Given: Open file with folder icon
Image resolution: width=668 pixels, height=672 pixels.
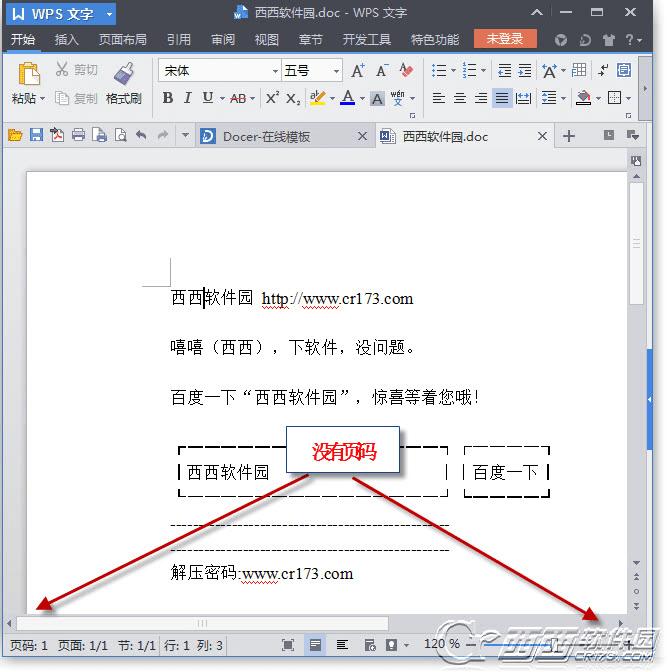Looking at the screenshot, I should 15,135.
